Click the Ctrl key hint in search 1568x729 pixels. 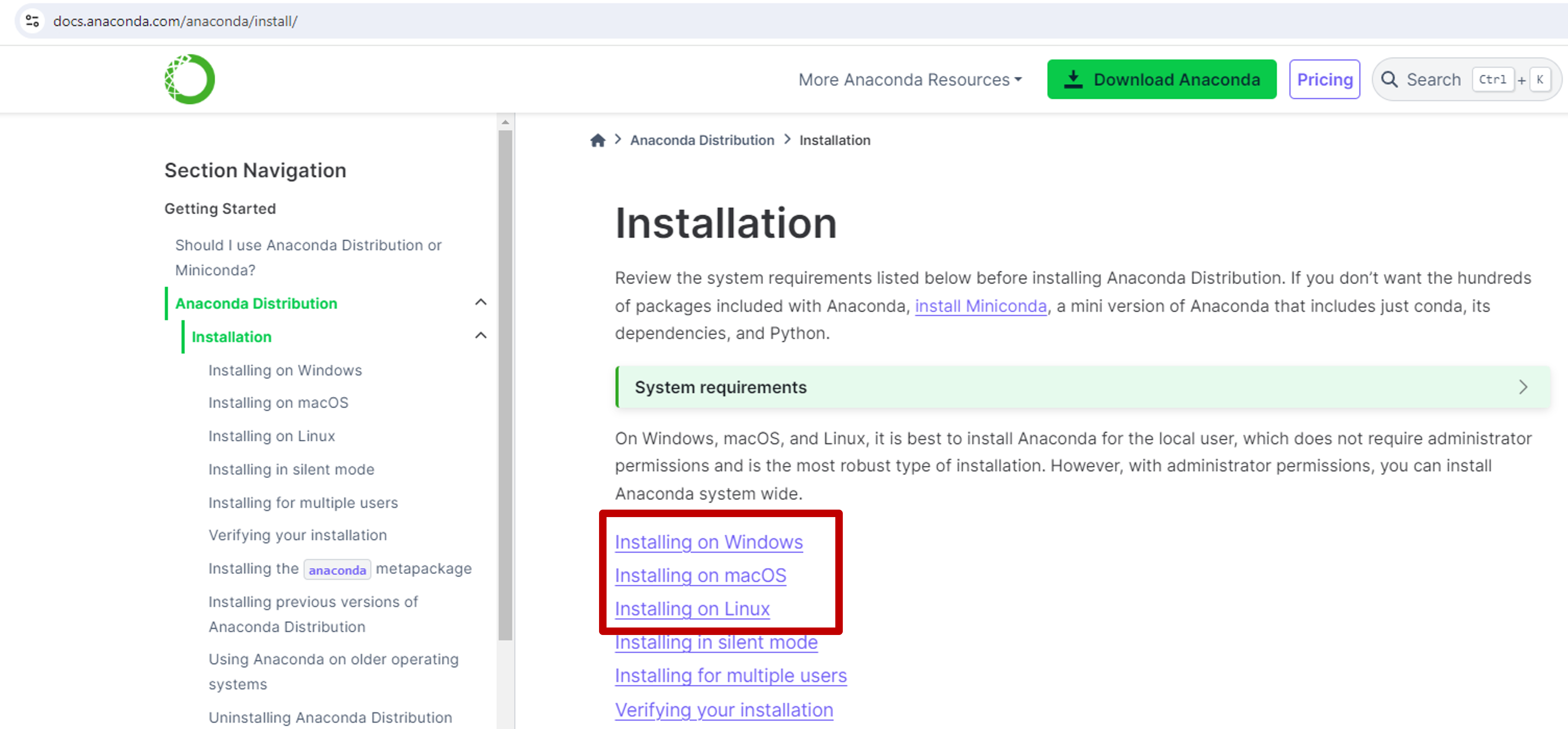click(x=1492, y=80)
